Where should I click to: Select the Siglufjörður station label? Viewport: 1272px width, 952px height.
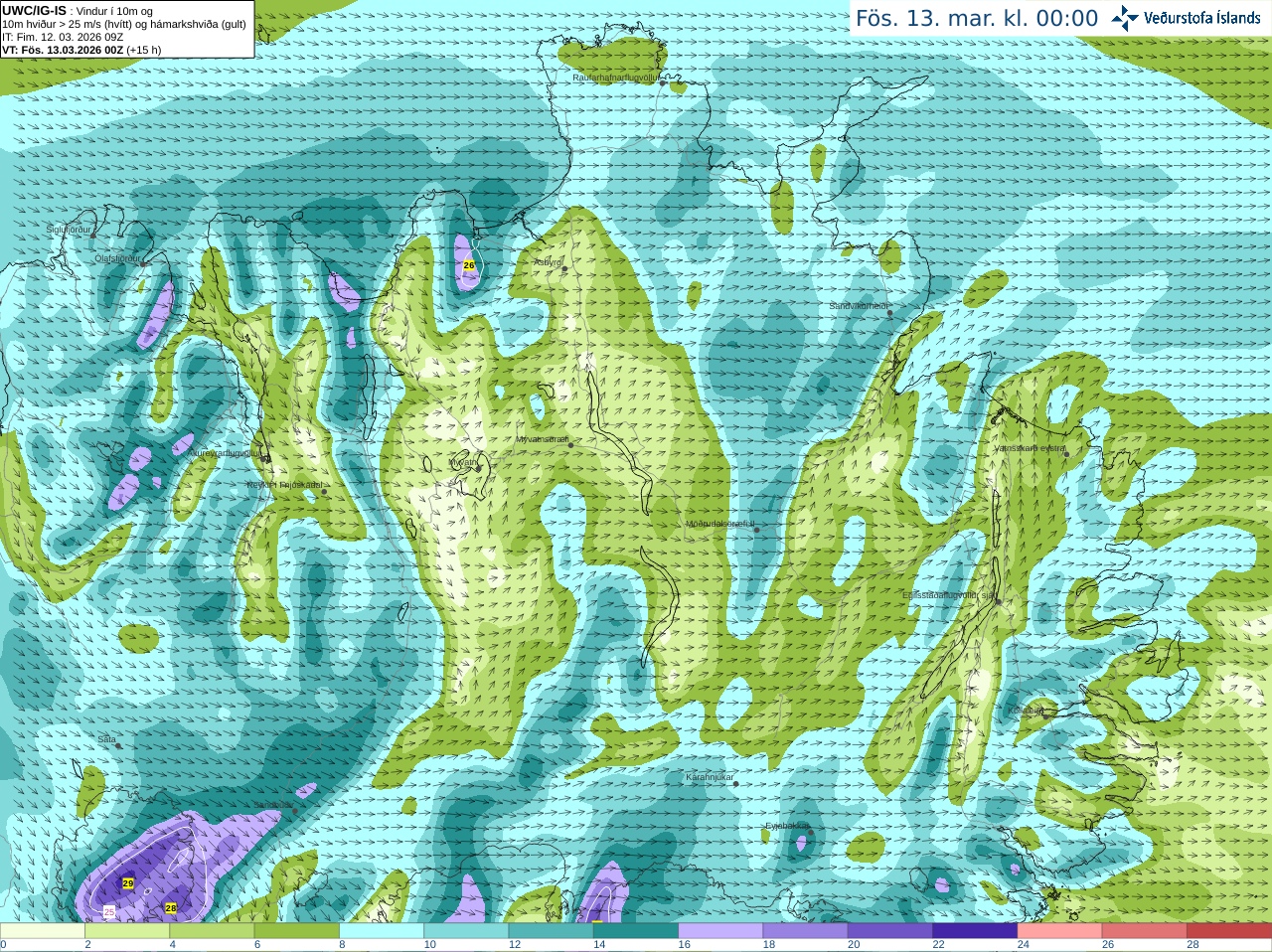(69, 230)
